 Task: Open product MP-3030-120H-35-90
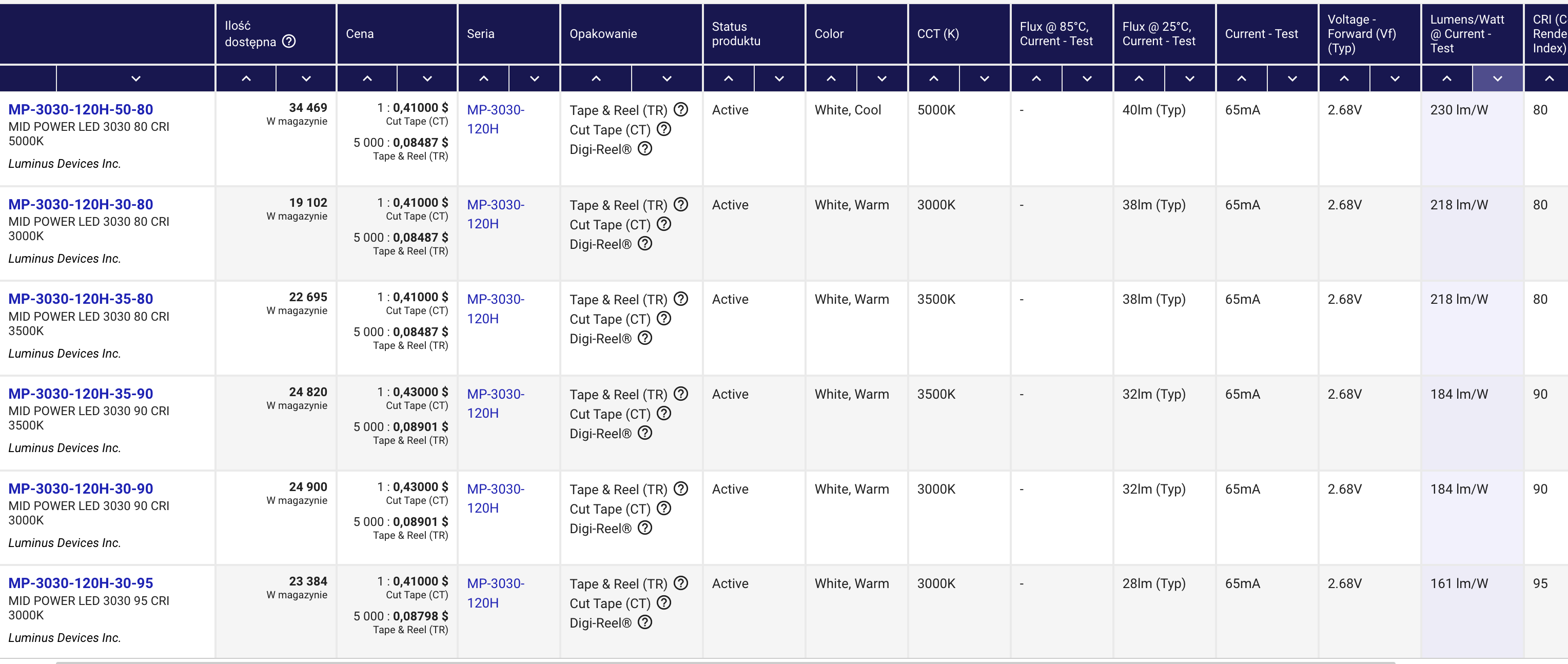(81, 394)
